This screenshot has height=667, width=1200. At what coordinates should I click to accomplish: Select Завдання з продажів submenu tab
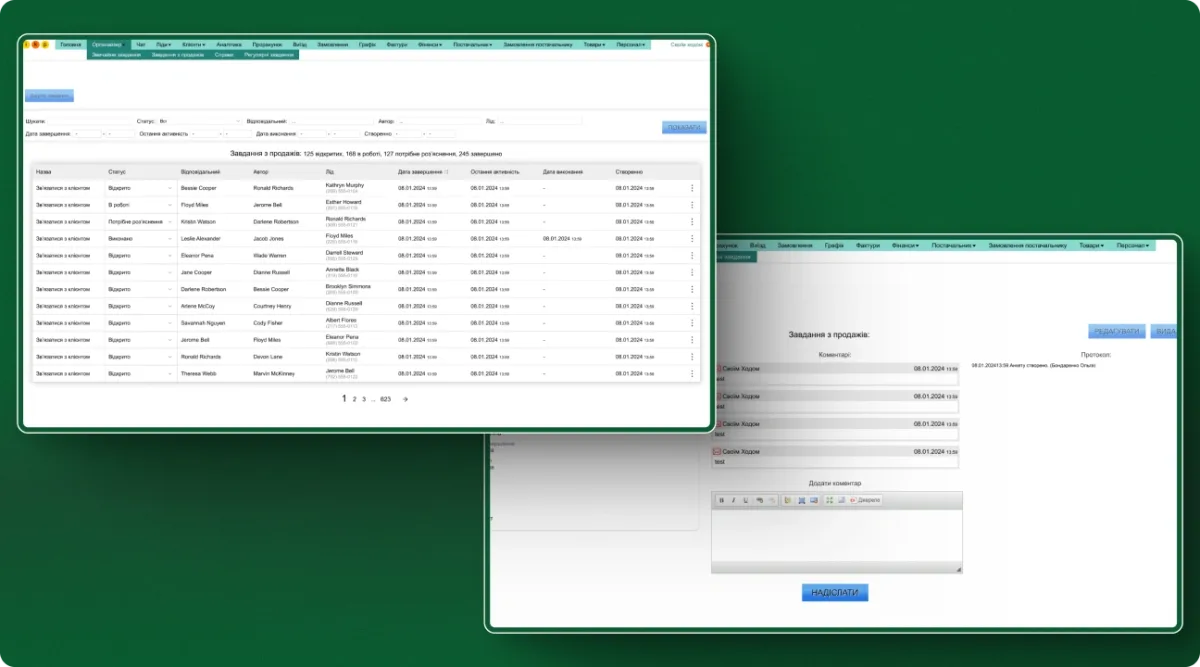(x=179, y=55)
